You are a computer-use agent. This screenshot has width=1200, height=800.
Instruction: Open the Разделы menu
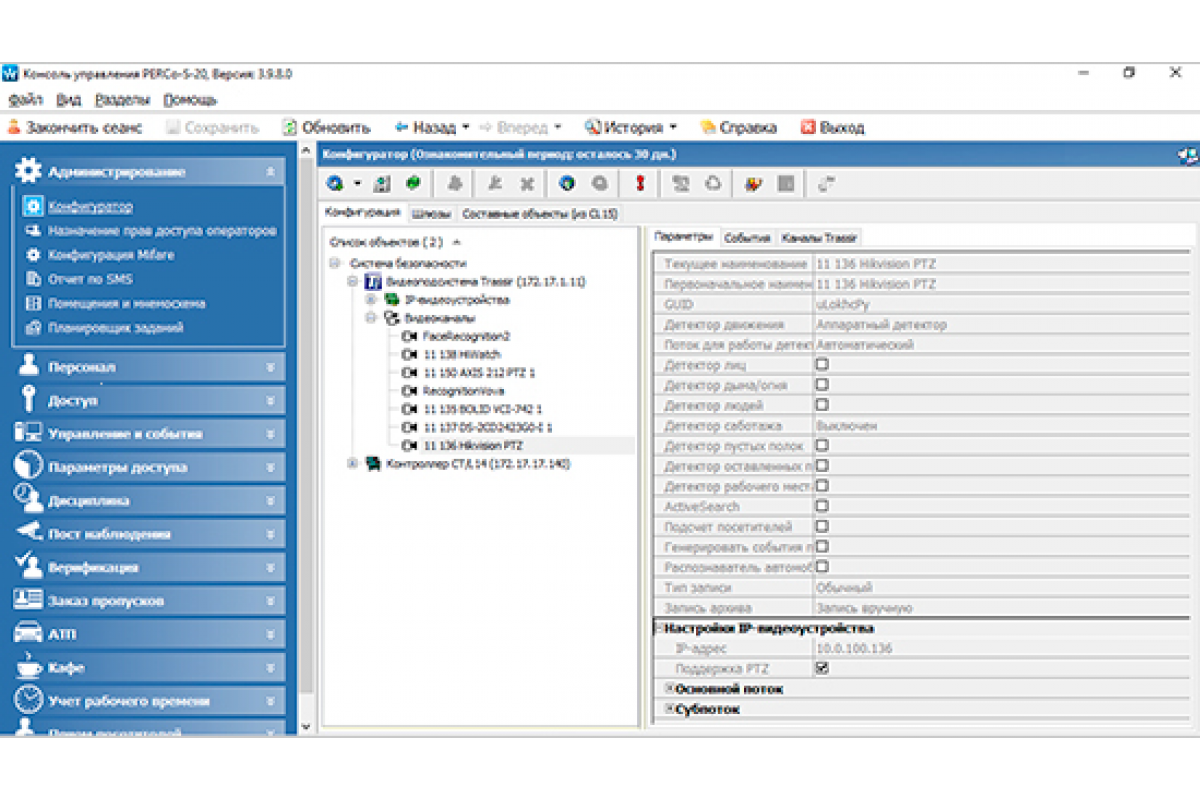click(122, 100)
